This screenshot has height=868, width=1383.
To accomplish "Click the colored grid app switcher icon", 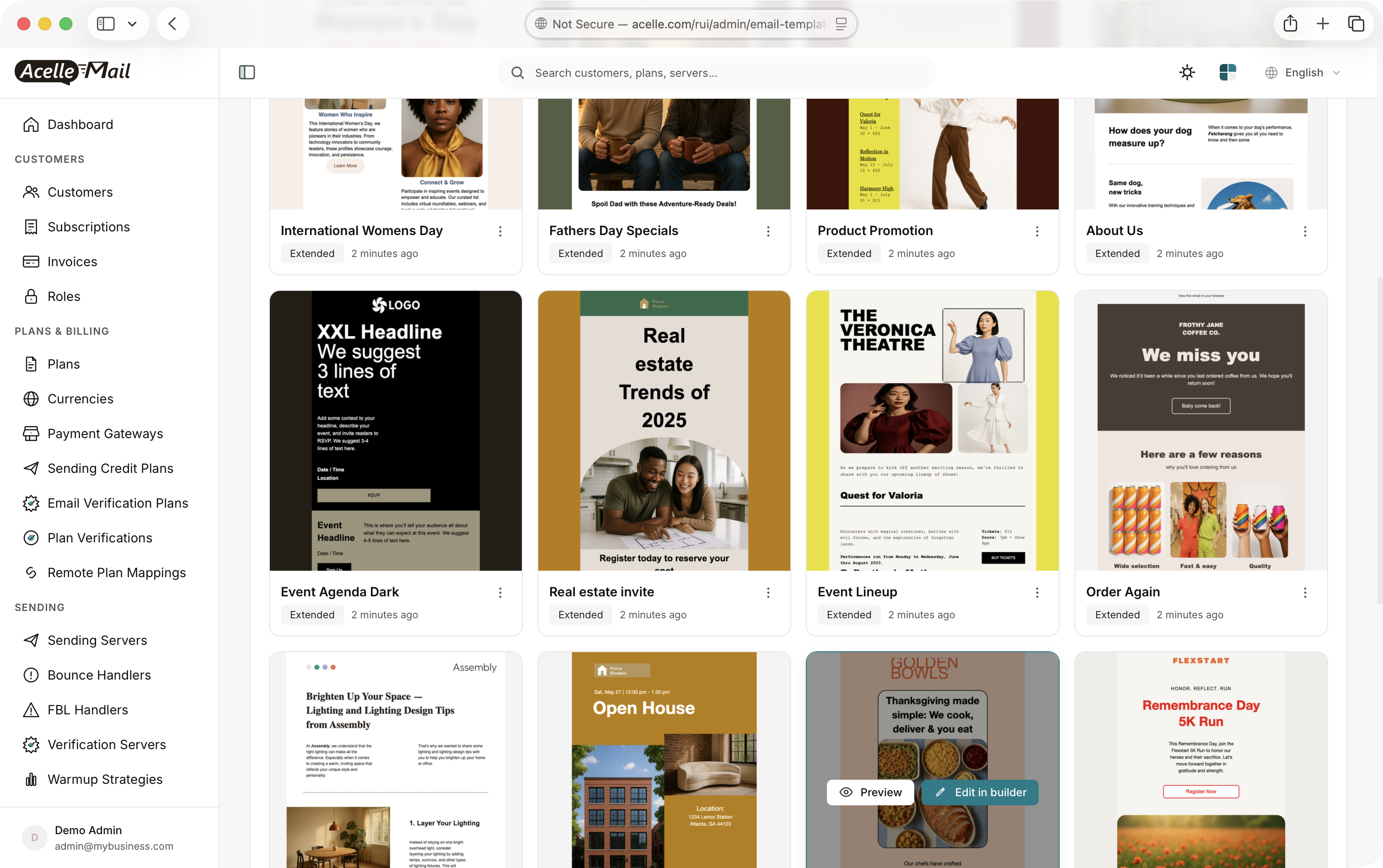I will tap(1228, 72).
